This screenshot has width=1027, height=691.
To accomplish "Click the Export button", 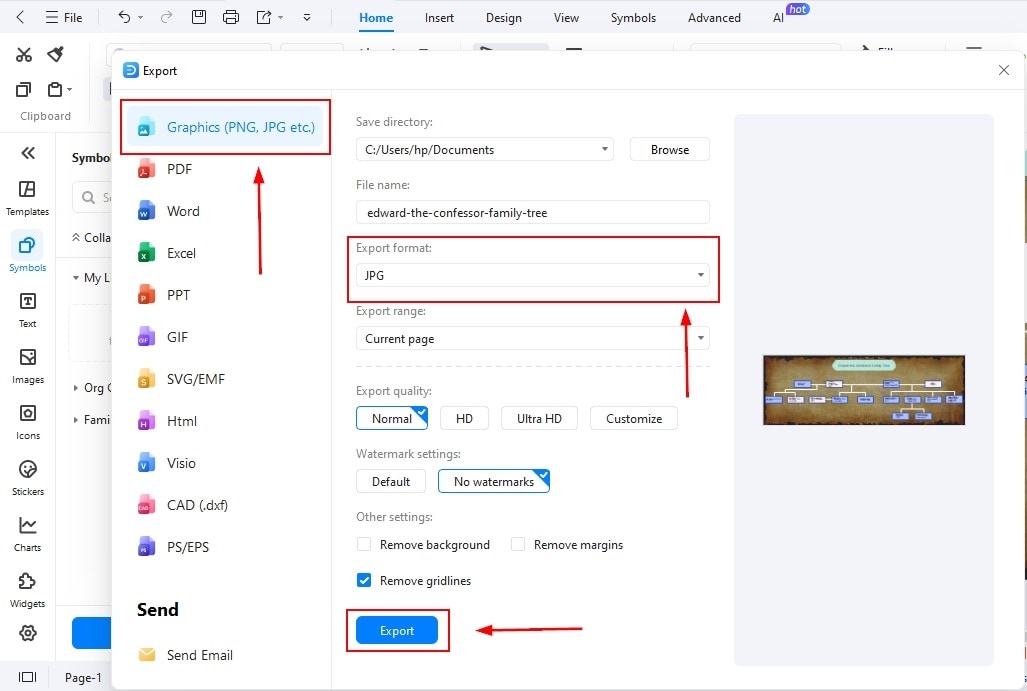I will tap(396, 630).
